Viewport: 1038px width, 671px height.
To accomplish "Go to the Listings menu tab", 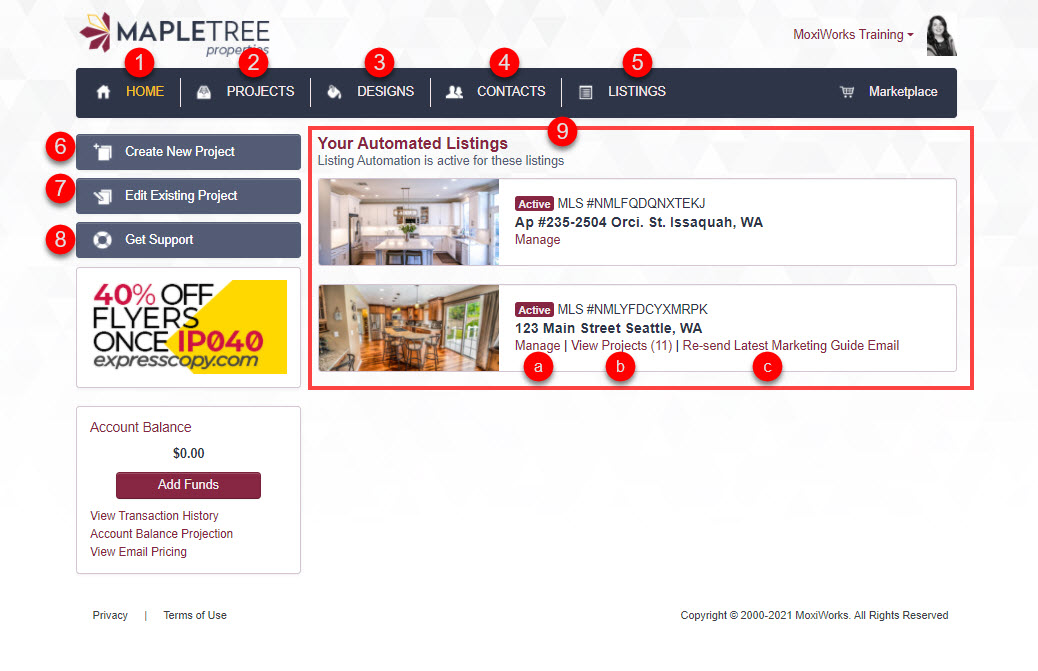I will pyautogui.click(x=637, y=91).
